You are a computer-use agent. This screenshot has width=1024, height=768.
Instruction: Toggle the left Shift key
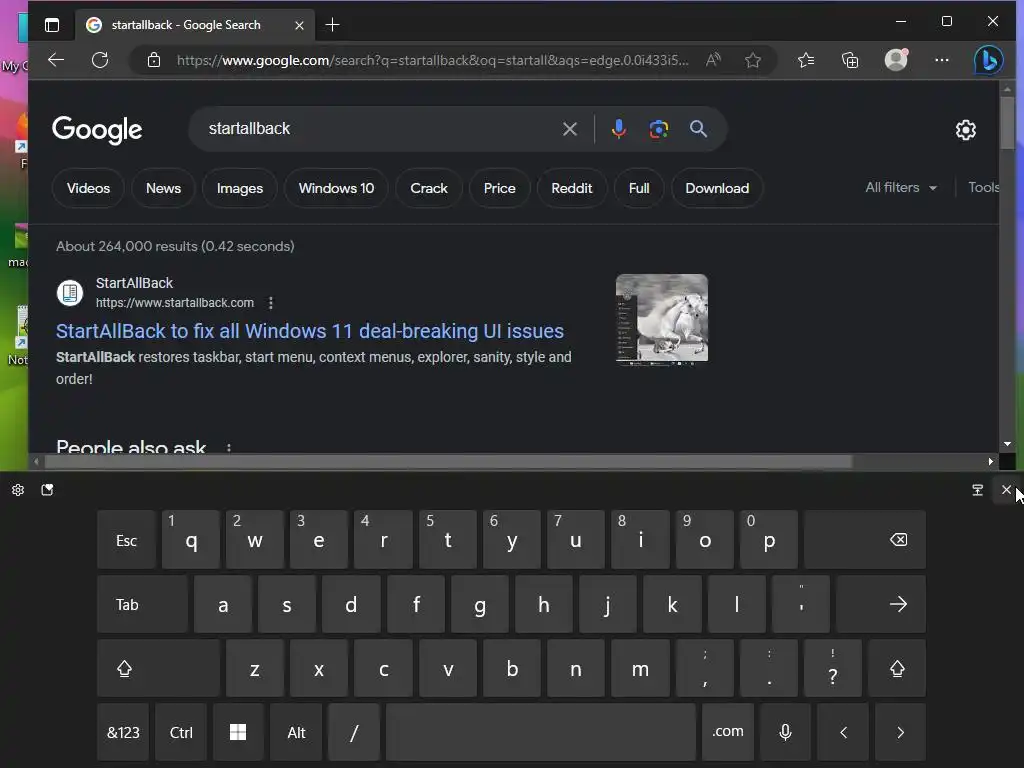pos(158,668)
